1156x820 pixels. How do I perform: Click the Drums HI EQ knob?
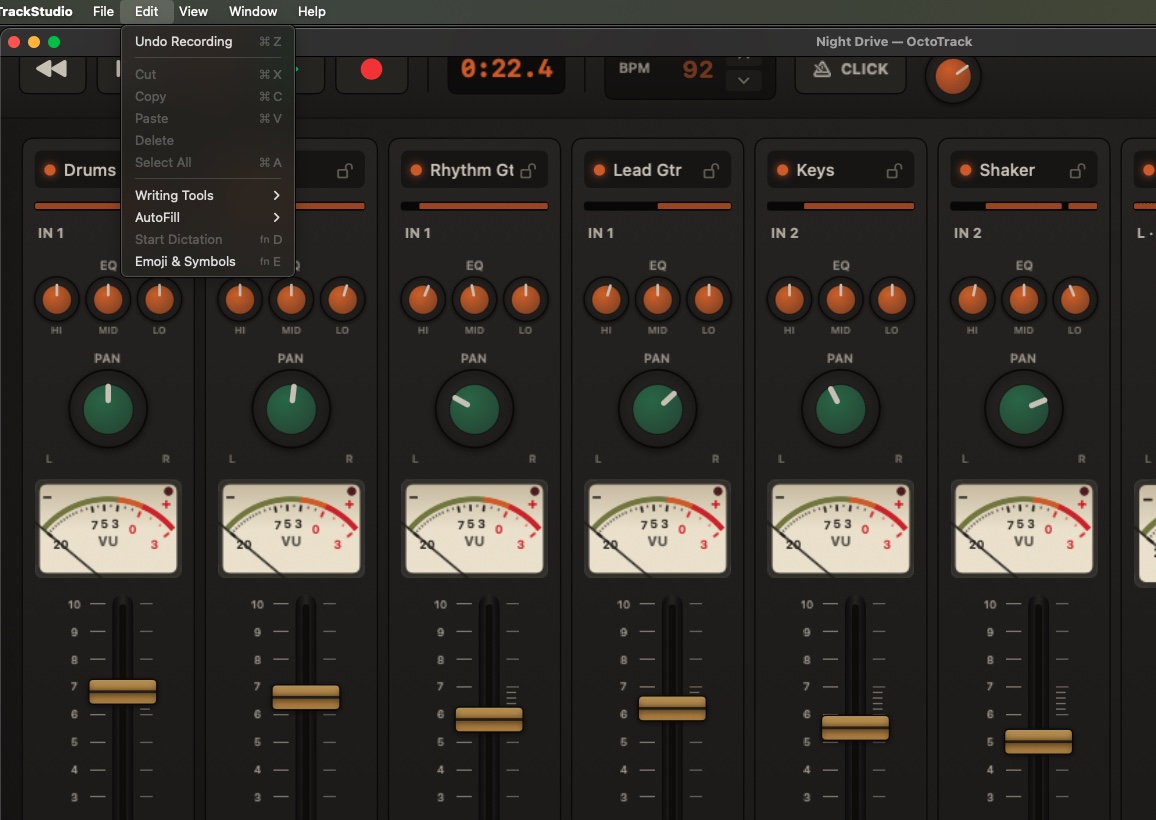[x=57, y=299]
